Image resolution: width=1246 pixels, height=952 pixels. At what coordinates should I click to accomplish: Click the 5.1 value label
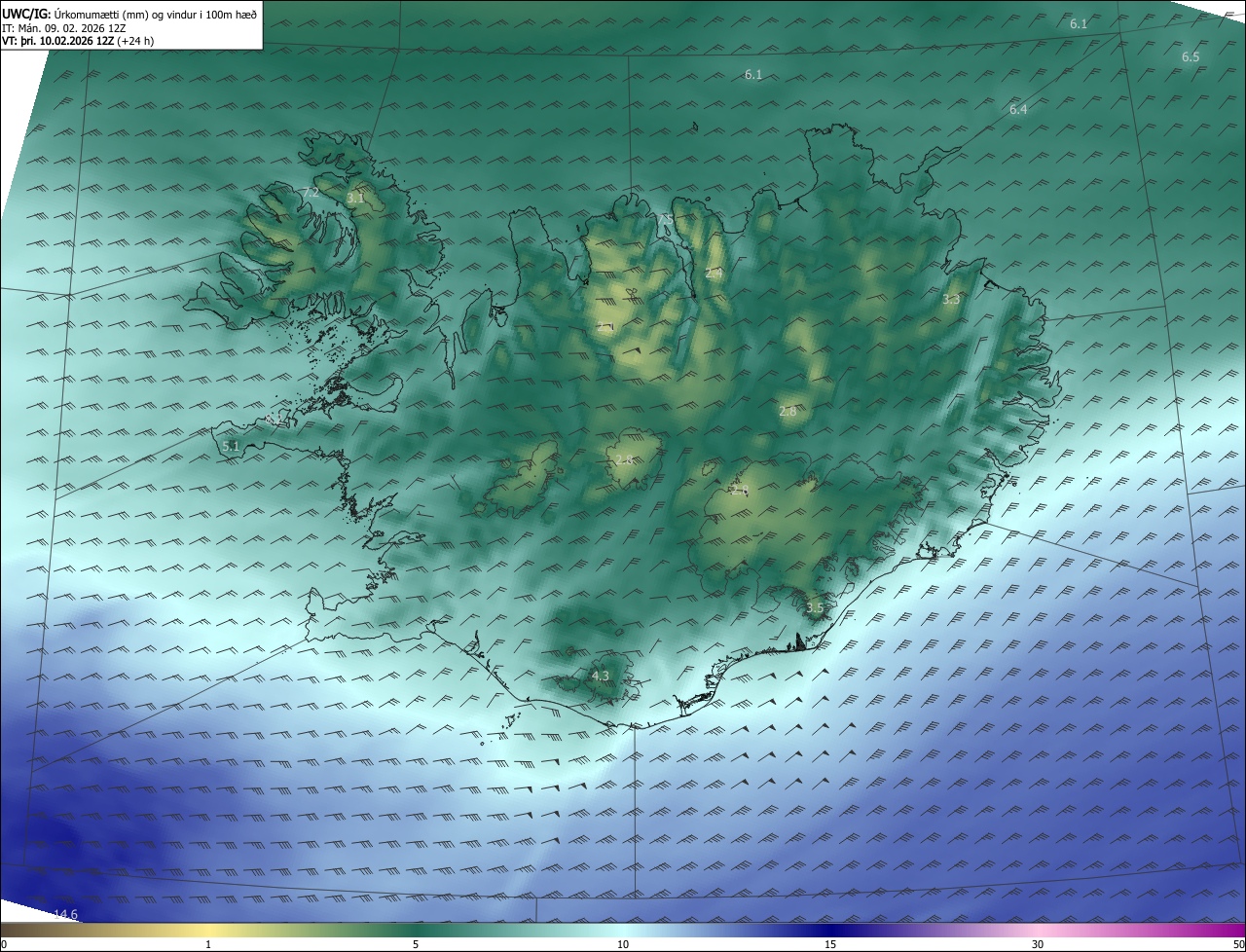click(x=231, y=446)
